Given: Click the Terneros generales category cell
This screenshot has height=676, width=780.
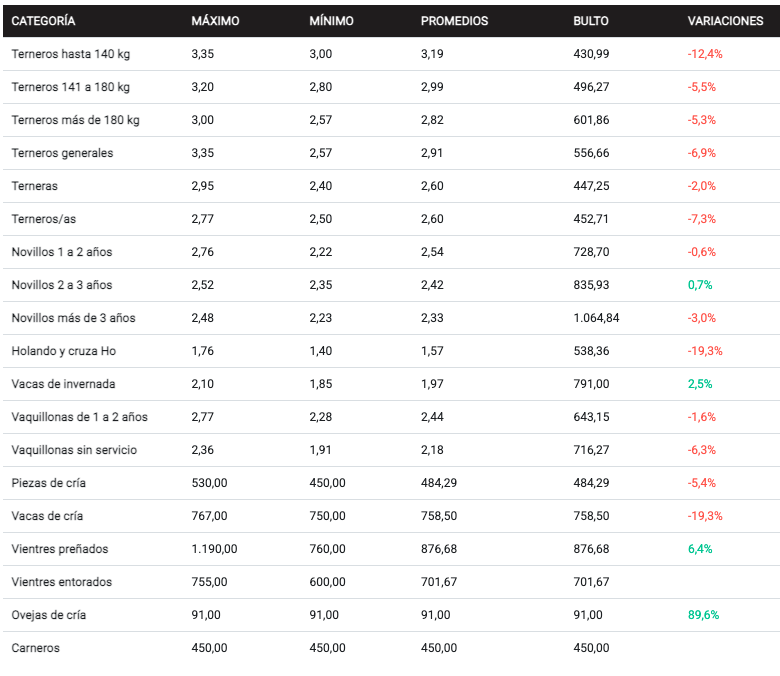Looking at the screenshot, I should [62, 153].
